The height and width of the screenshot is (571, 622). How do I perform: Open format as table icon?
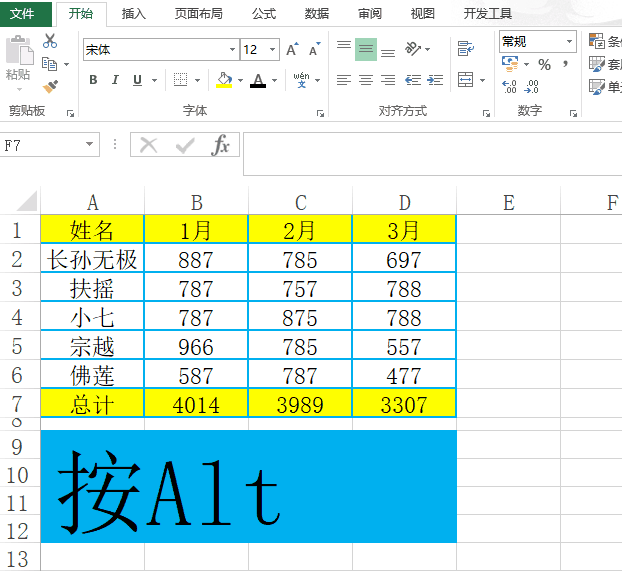click(x=597, y=64)
